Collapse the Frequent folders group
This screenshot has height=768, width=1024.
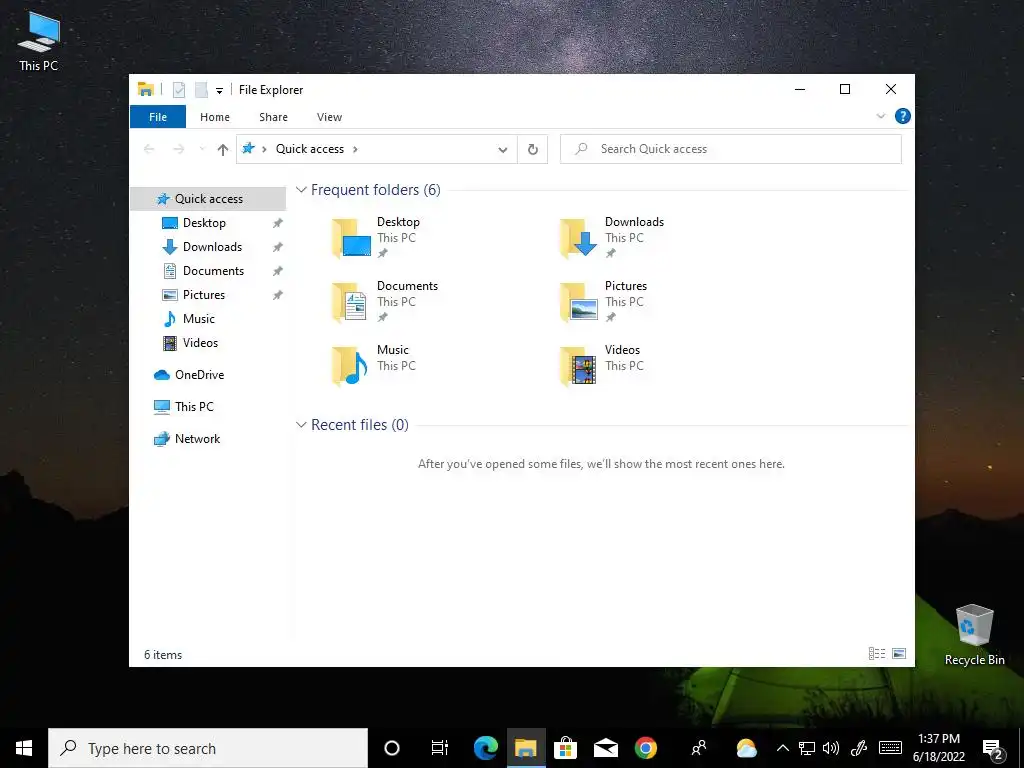[301, 190]
